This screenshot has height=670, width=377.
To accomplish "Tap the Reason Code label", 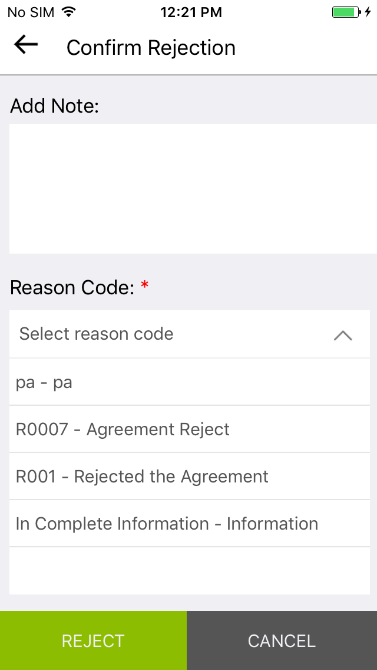I will pos(73,288).
